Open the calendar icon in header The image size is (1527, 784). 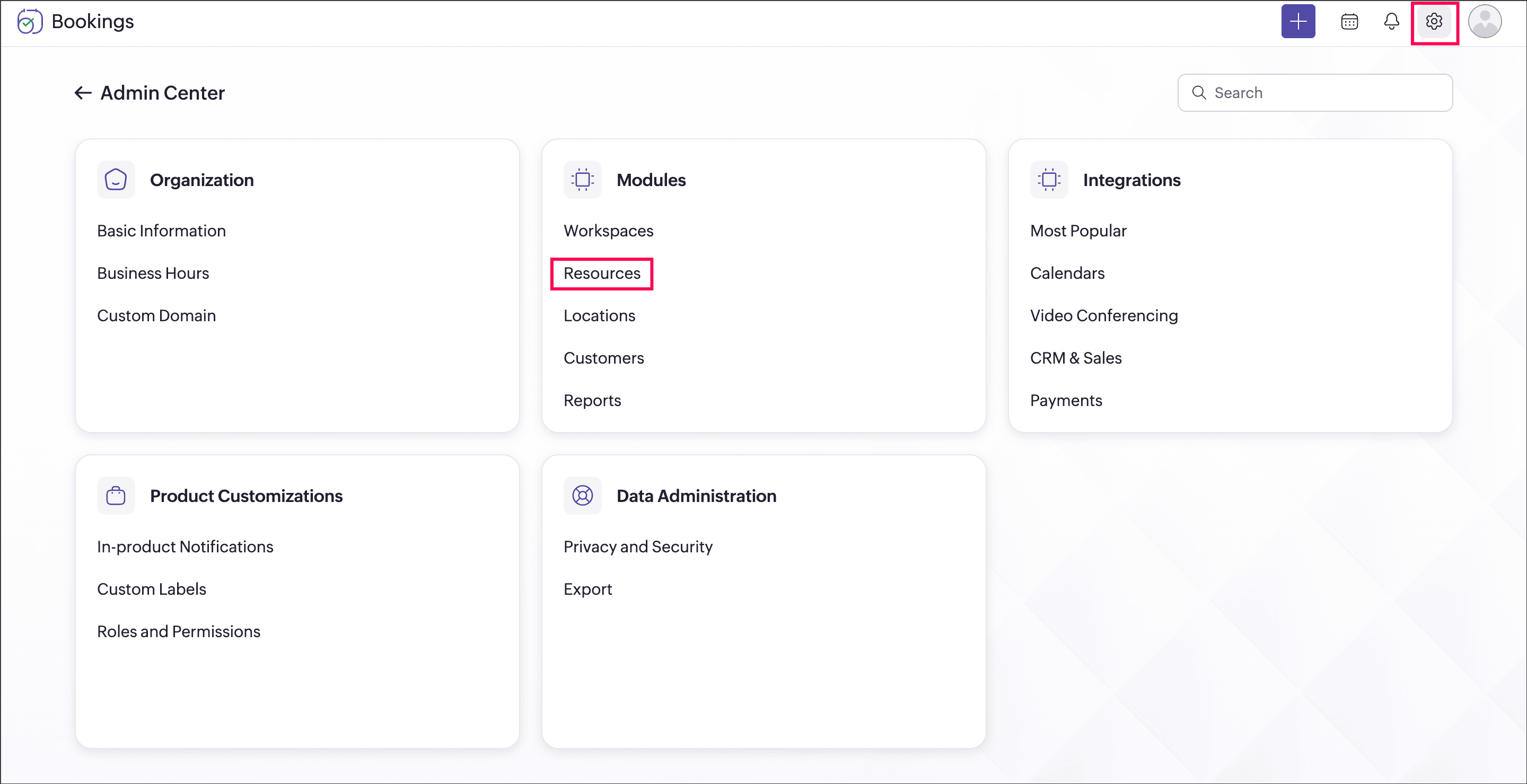1349,22
